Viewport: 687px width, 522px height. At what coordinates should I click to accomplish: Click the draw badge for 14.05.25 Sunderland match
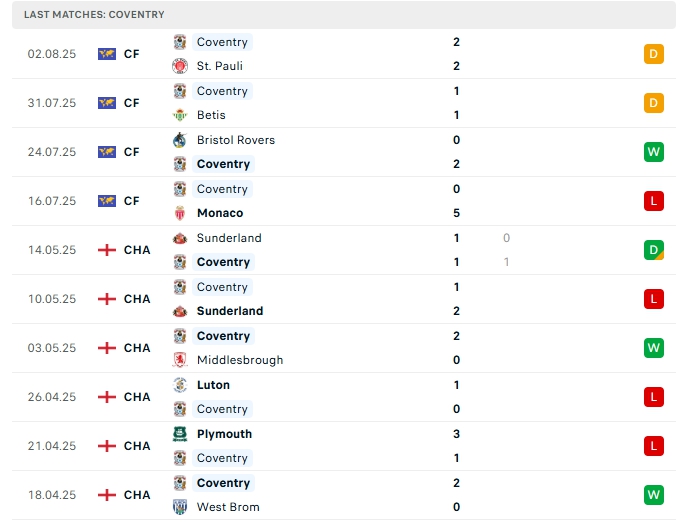tap(654, 250)
